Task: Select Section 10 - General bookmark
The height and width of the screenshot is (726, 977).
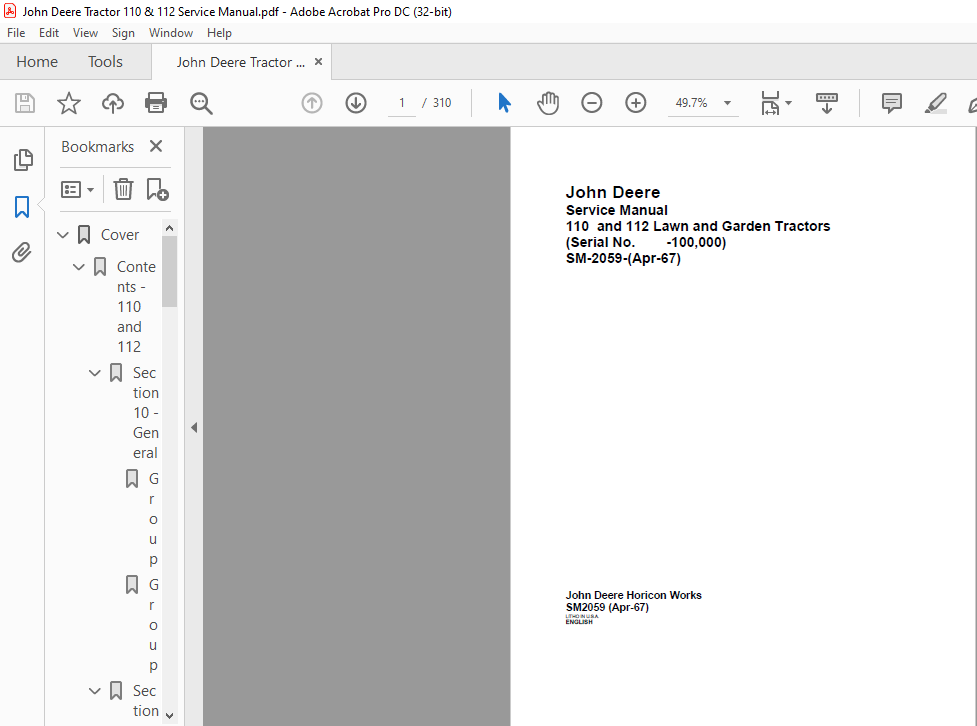Action: pos(146,413)
